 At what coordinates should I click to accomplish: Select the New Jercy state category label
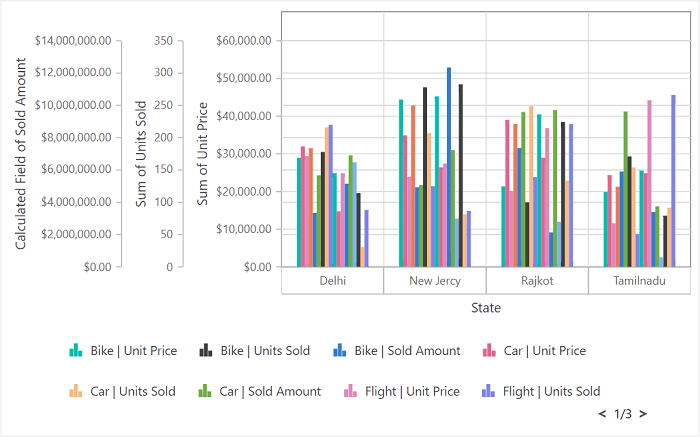pyautogui.click(x=435, y=281)
